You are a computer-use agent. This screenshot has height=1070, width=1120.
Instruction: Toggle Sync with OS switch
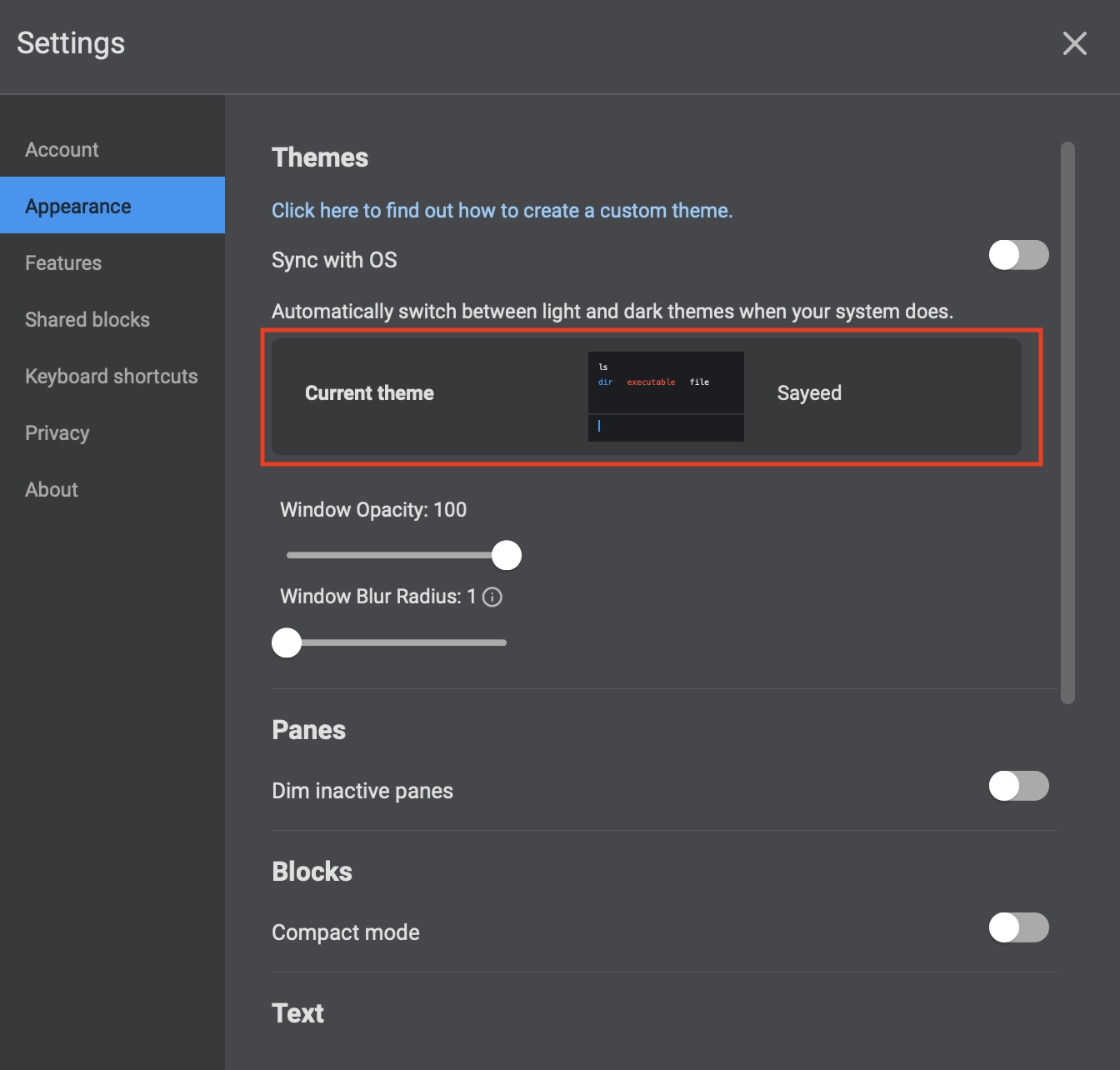(1018, 255)
